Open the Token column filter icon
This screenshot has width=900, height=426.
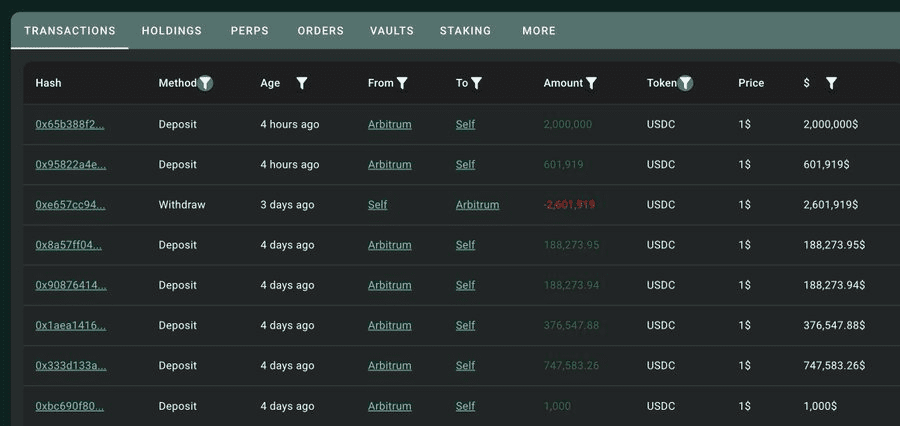pyautogui.click(x=685, y=83)
